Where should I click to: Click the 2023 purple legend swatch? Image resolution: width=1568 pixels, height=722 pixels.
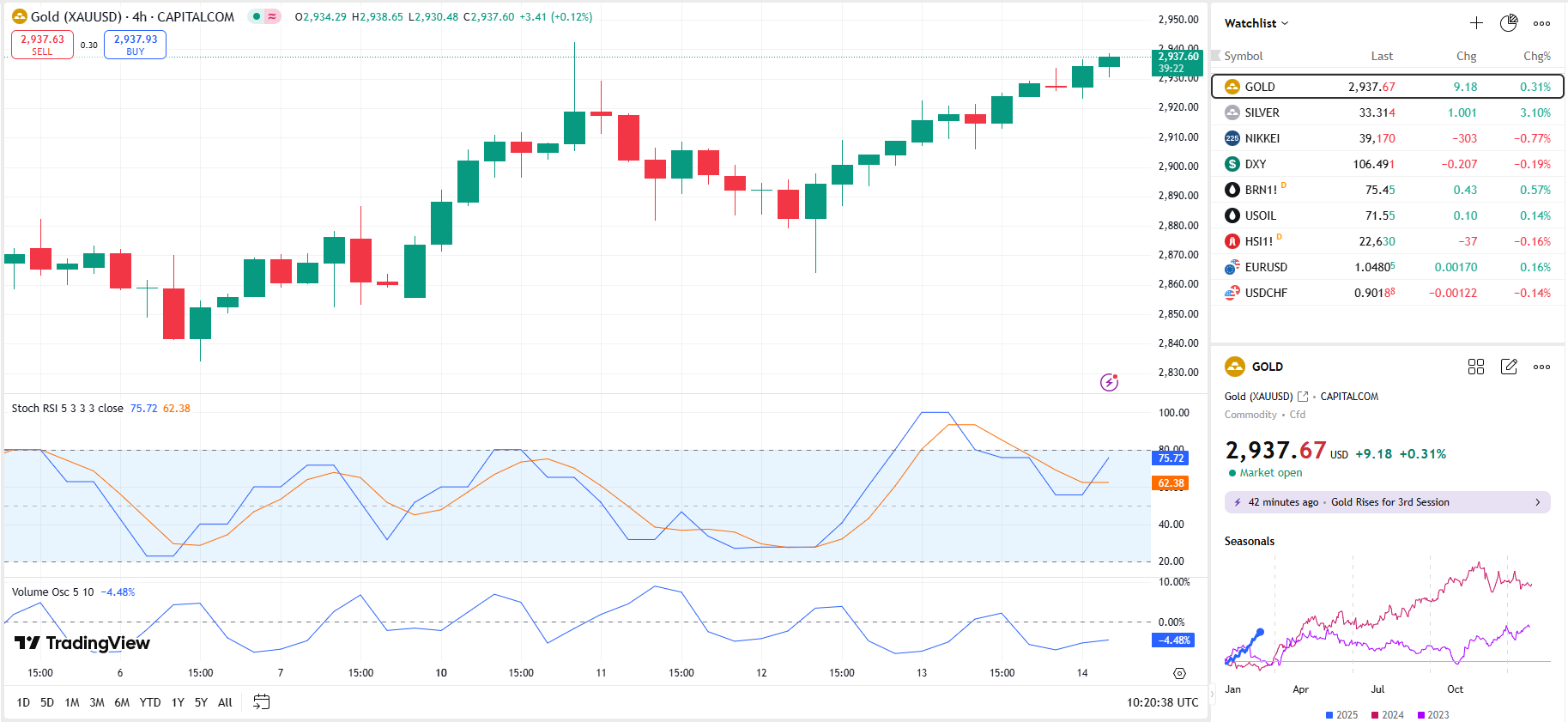tap(1421, 715)
